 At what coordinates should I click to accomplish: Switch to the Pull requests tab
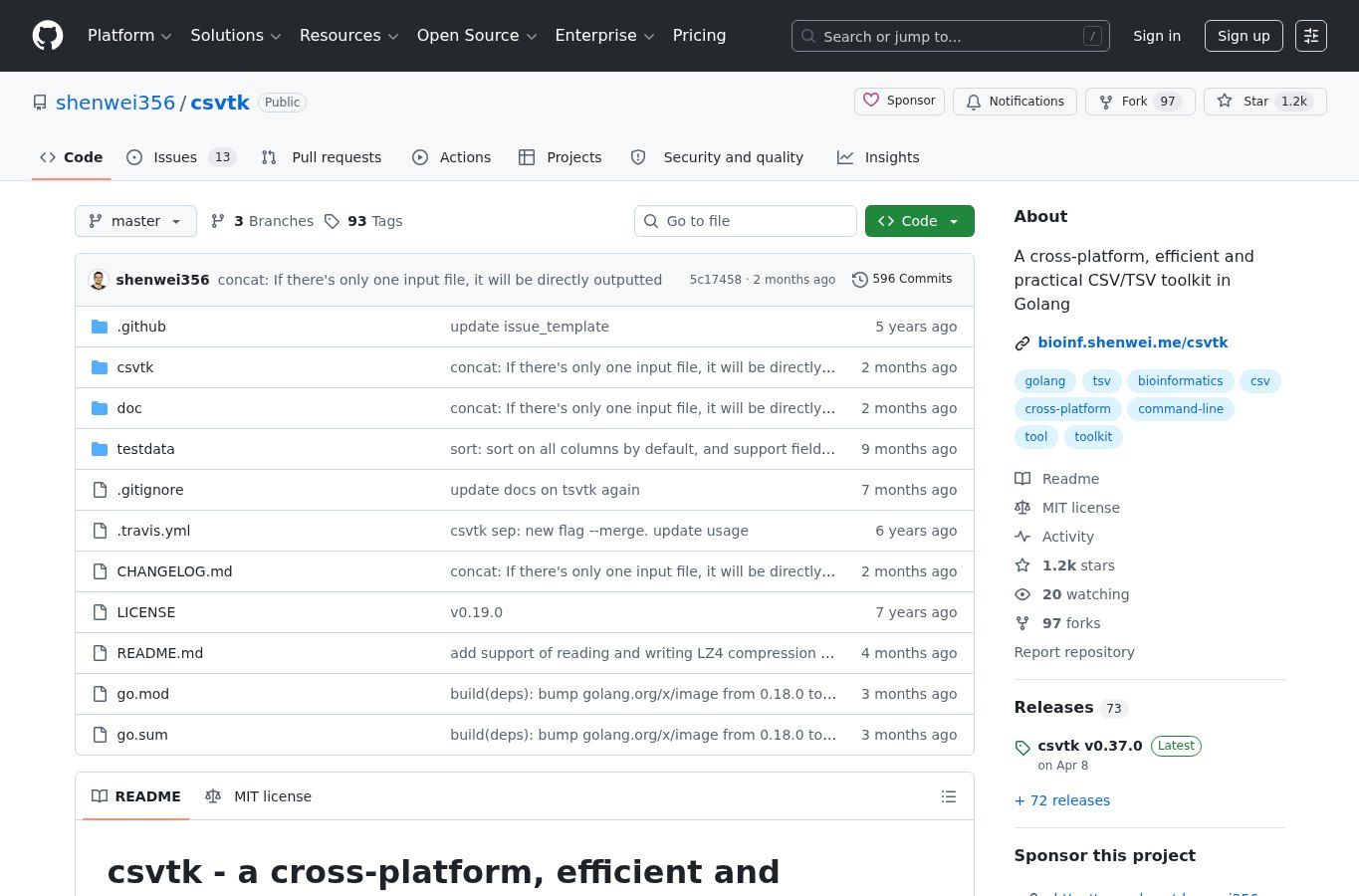click(322, 157)
